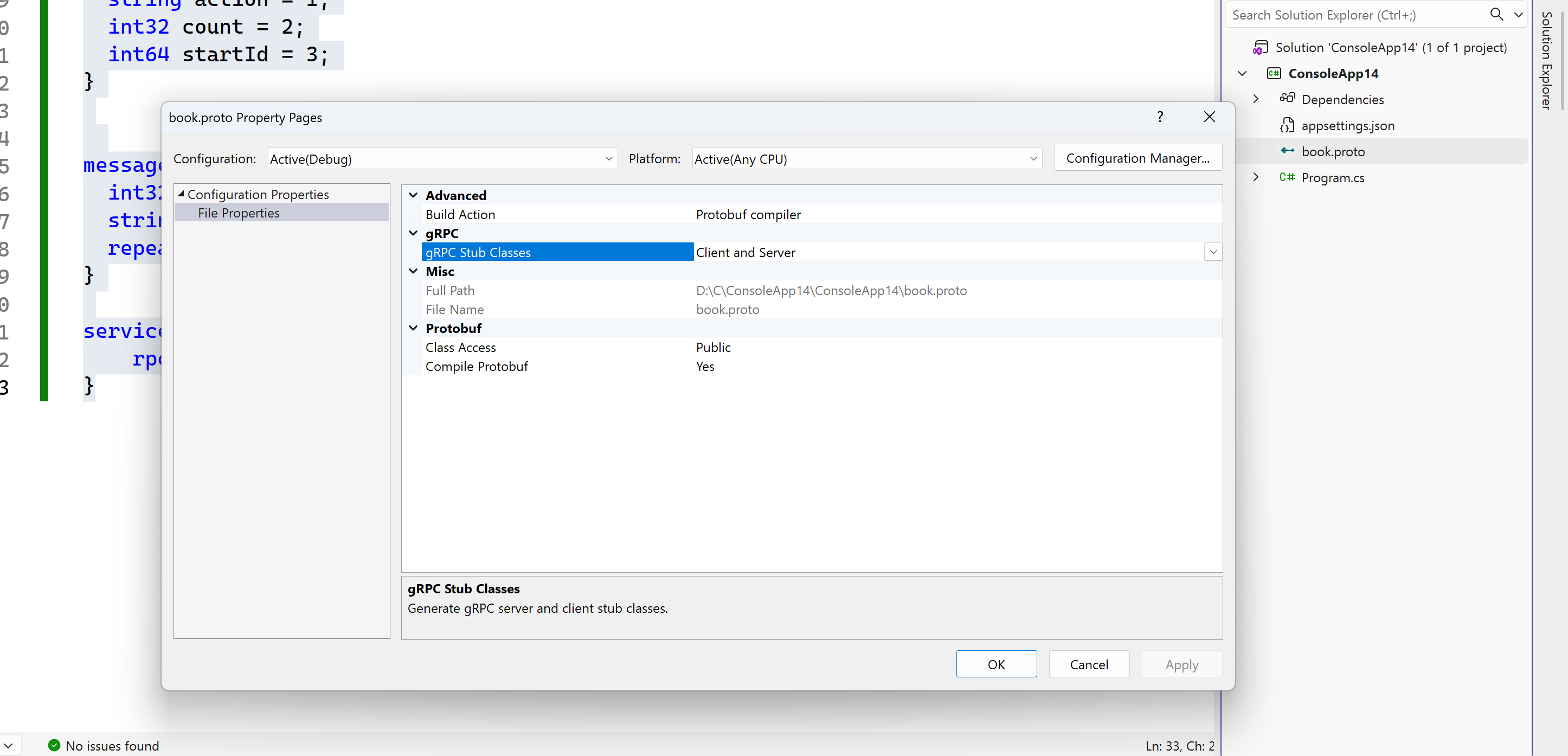Click the disabled Apply button
Viewport: 1568px width, 756px height.
tap(1181, 664)
